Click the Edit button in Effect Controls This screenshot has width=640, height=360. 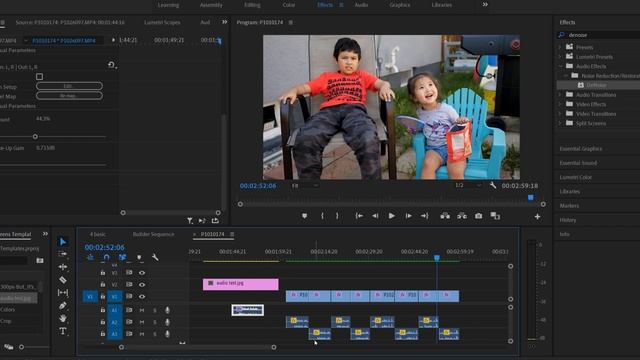[69, 86]
